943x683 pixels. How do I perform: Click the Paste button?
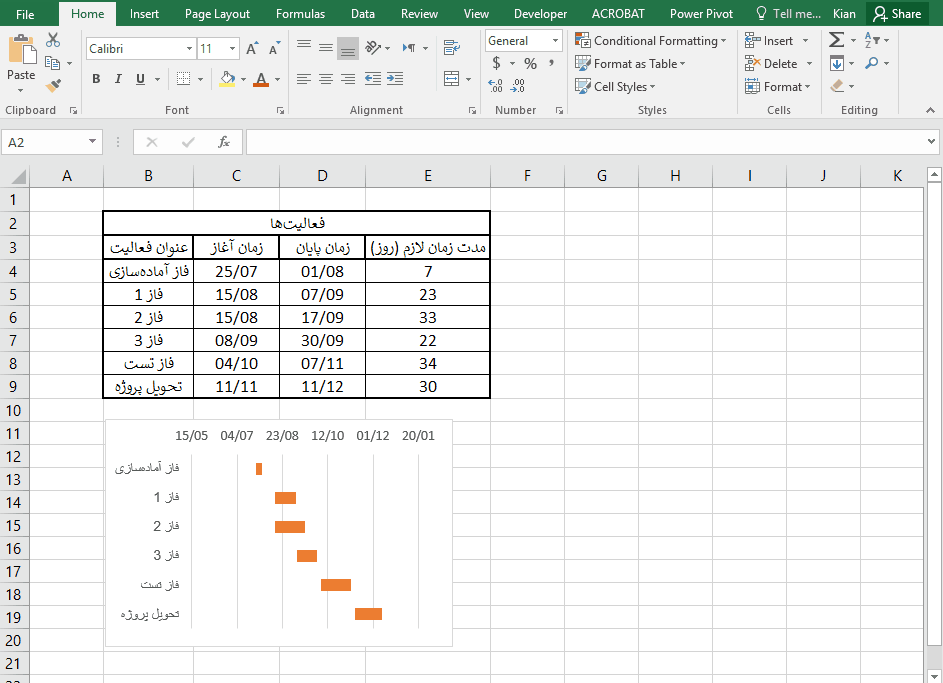pos(21,60)
